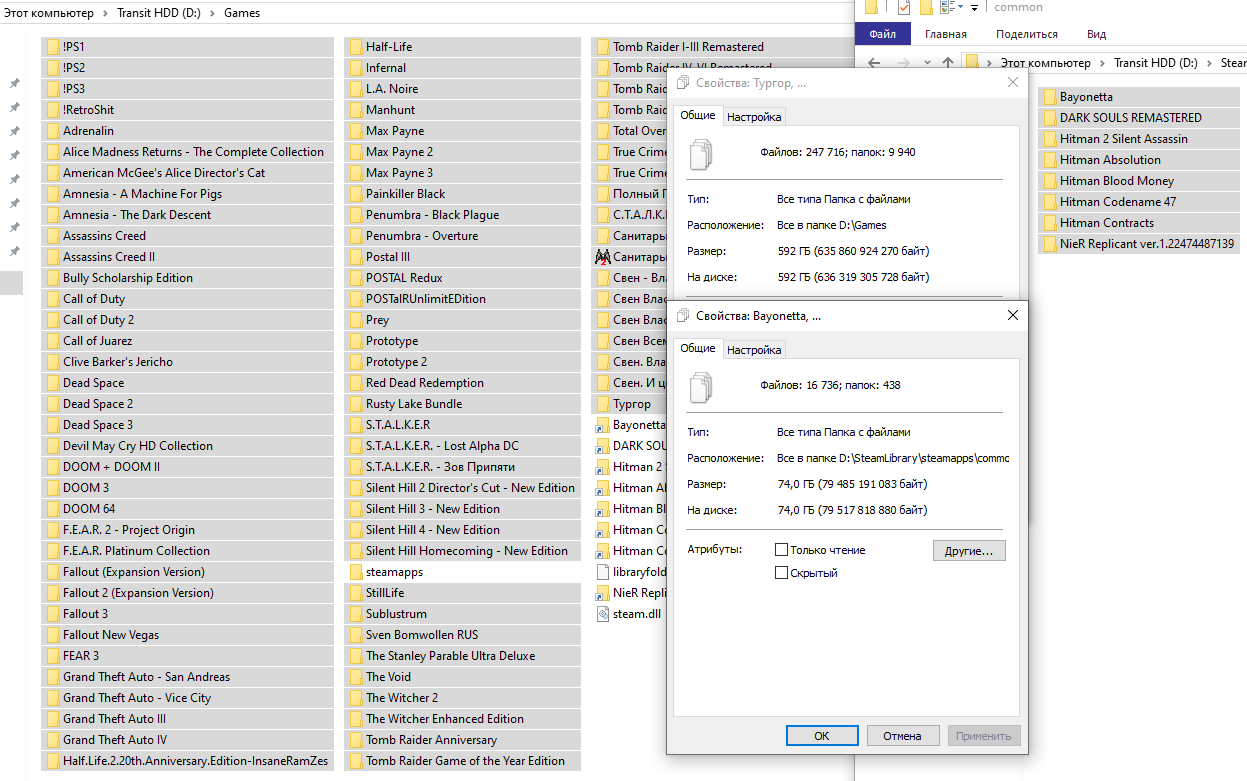Switch to Настройка tab in Bayonetta properties

[x=754, y=349]
